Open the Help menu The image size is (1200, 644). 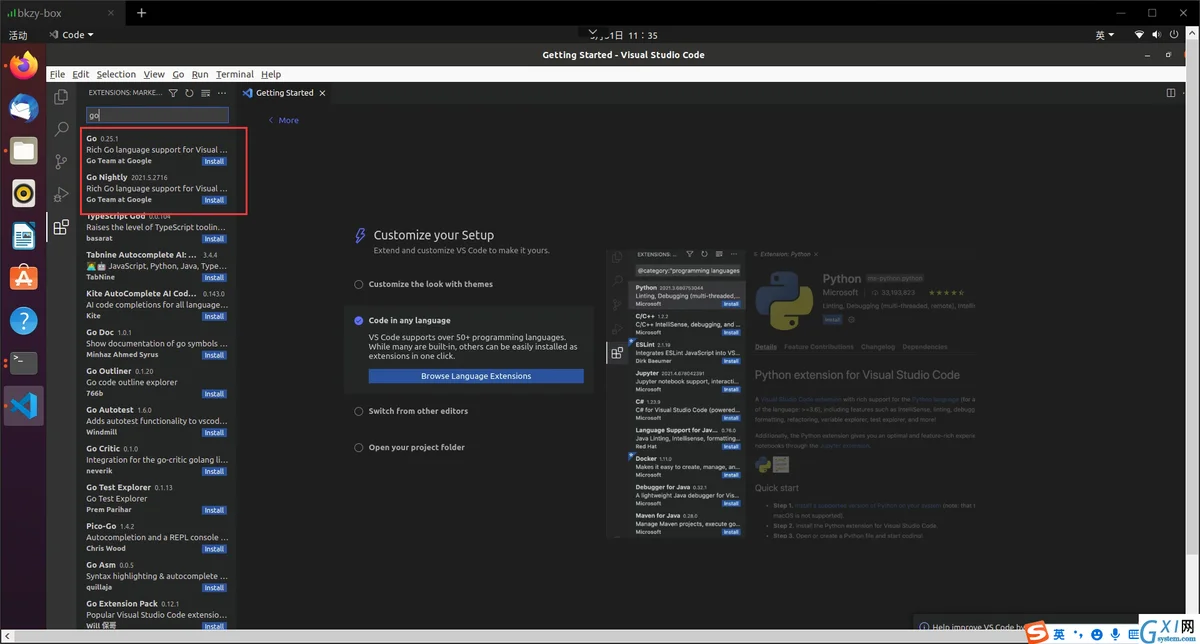[271, 74]
